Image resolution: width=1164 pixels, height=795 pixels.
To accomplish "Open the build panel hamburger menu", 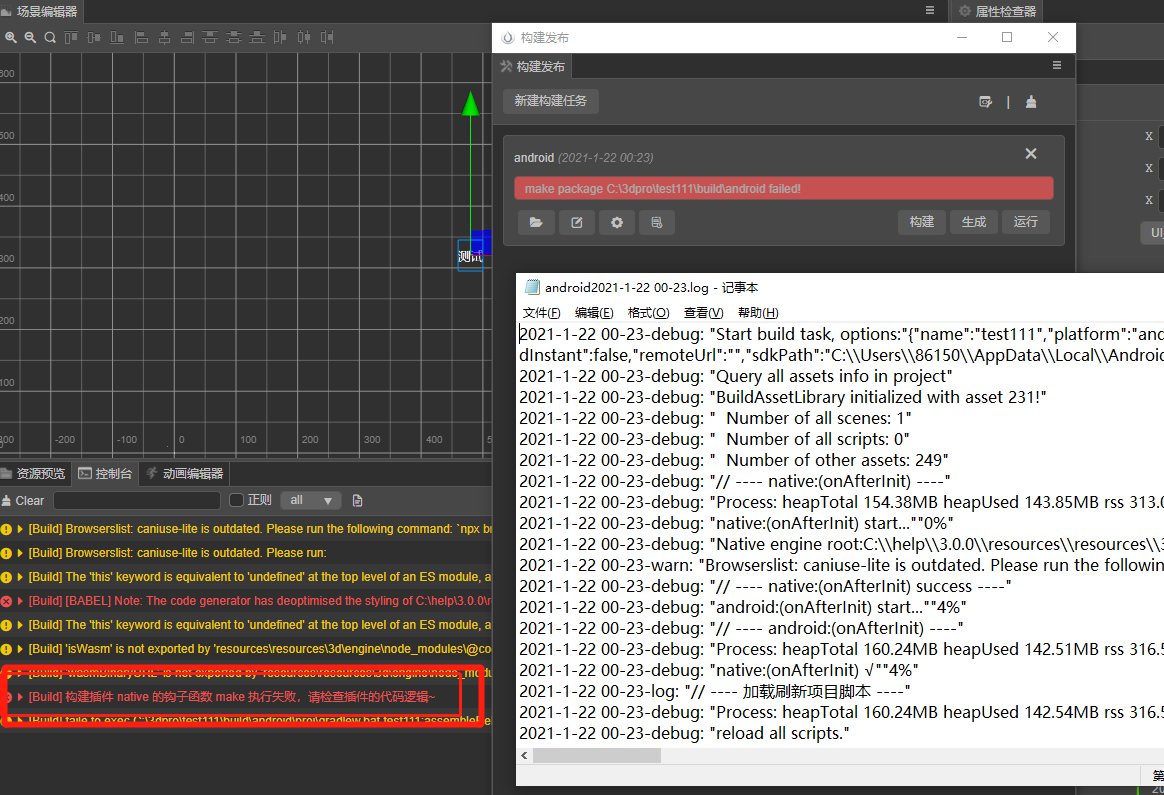I will coord(1057,65).
